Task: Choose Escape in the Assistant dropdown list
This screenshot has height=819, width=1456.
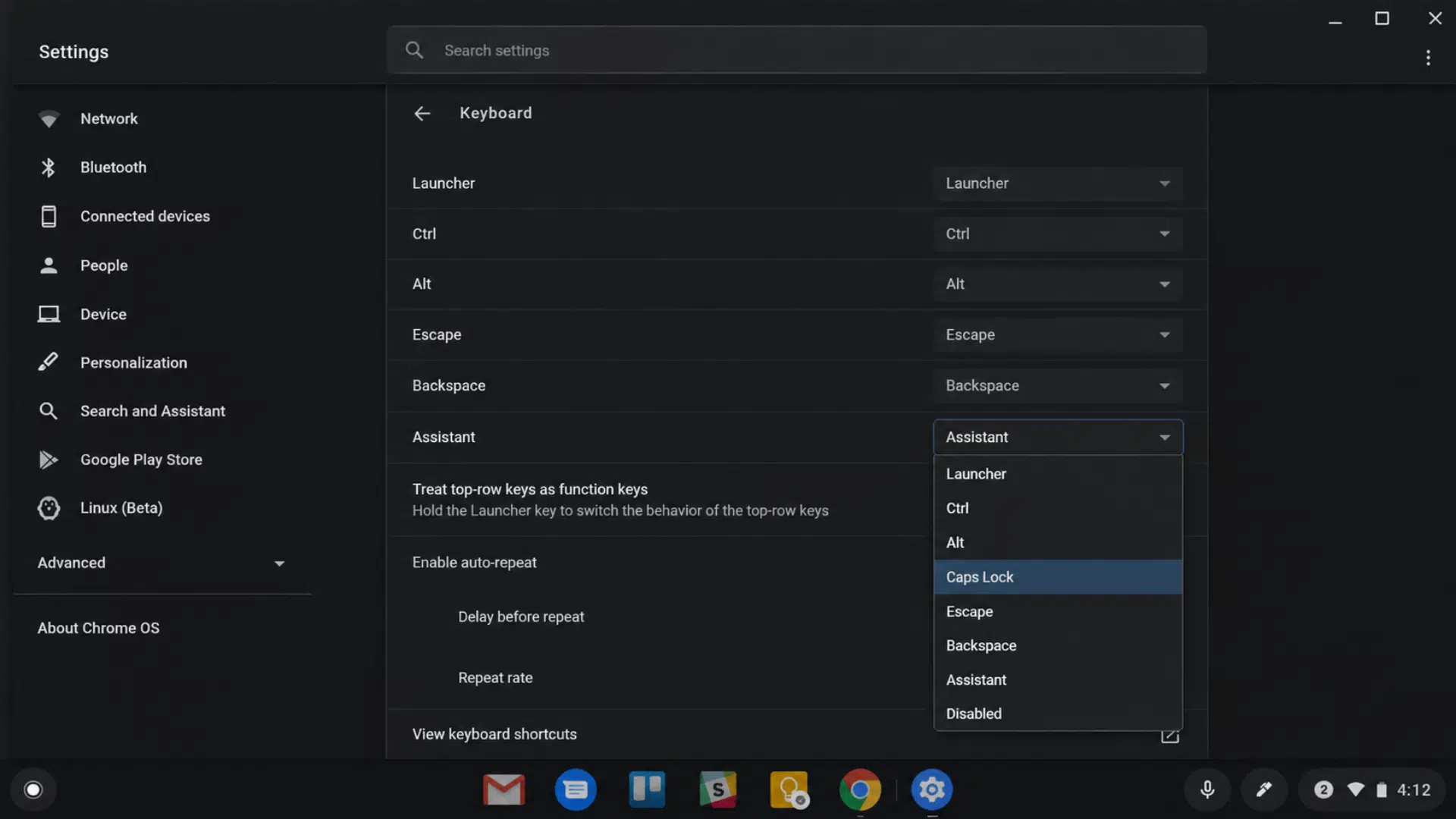Action: click(1058, 612)
